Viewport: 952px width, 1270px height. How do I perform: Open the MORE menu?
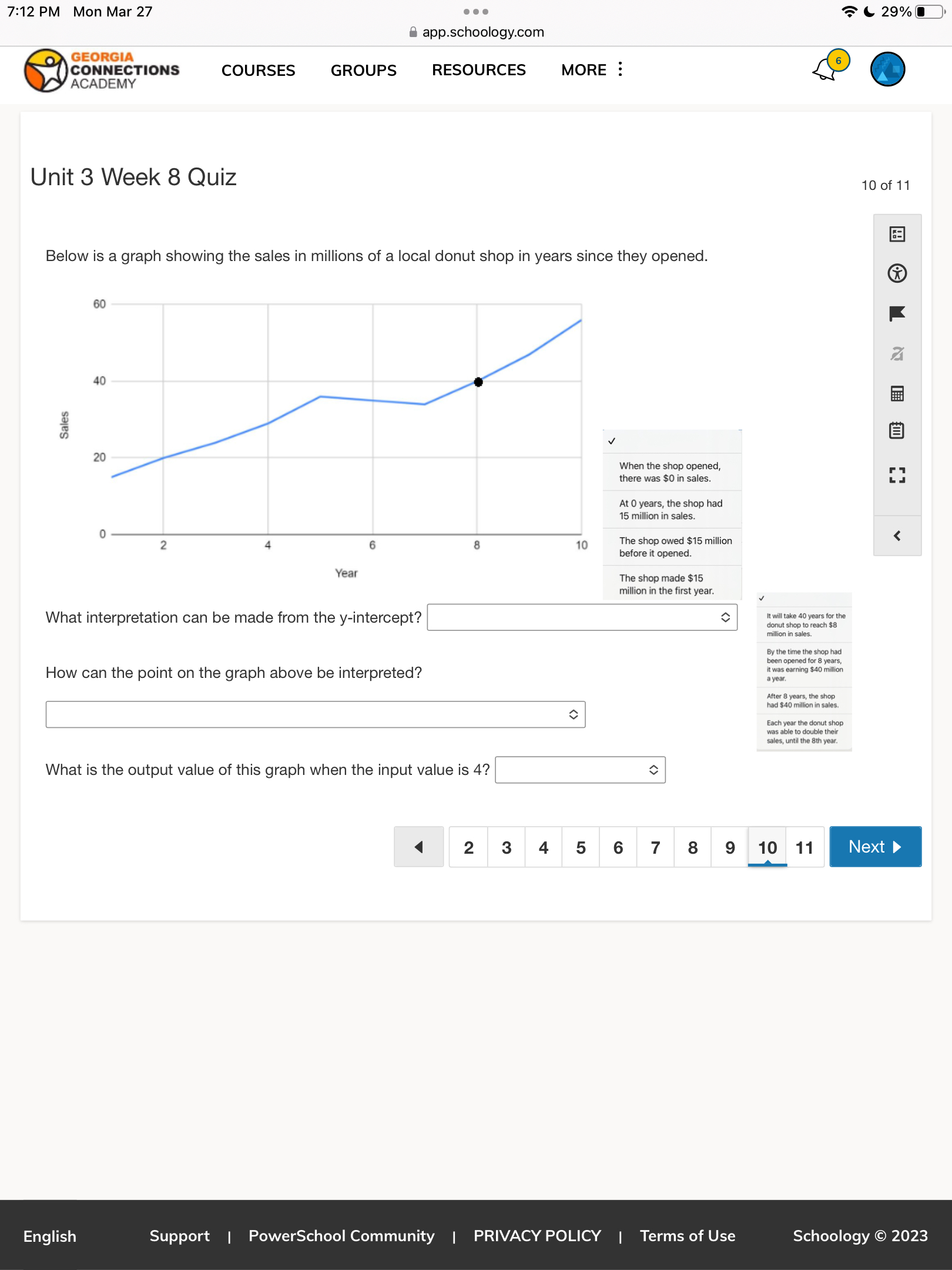point(589,70)
